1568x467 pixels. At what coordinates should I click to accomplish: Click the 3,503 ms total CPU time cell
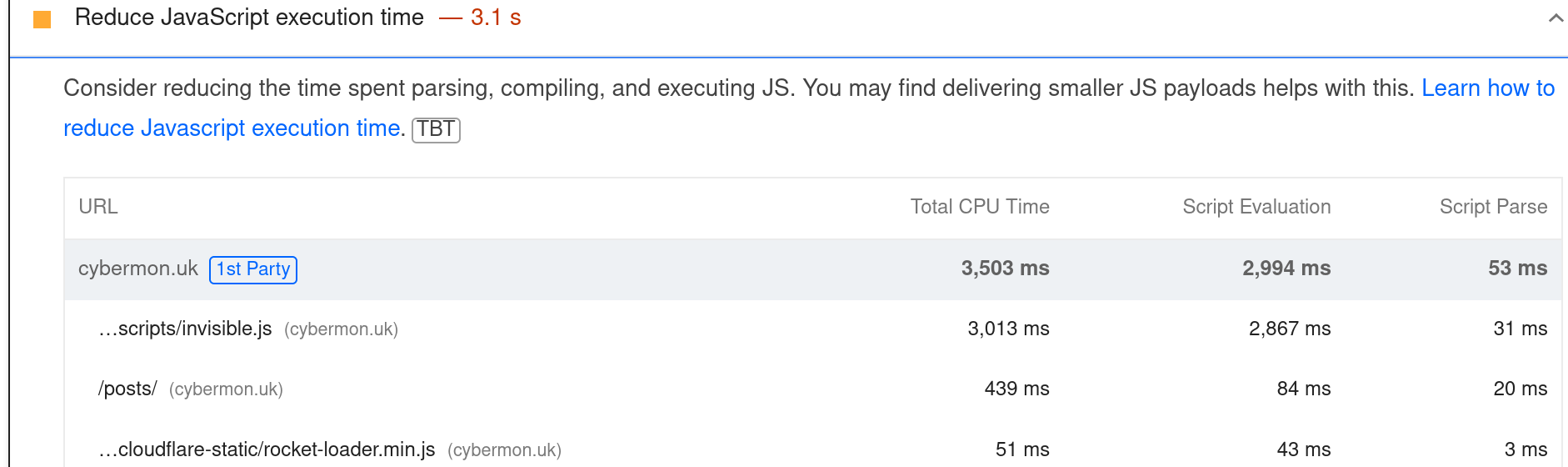(x=1005, y=269)
